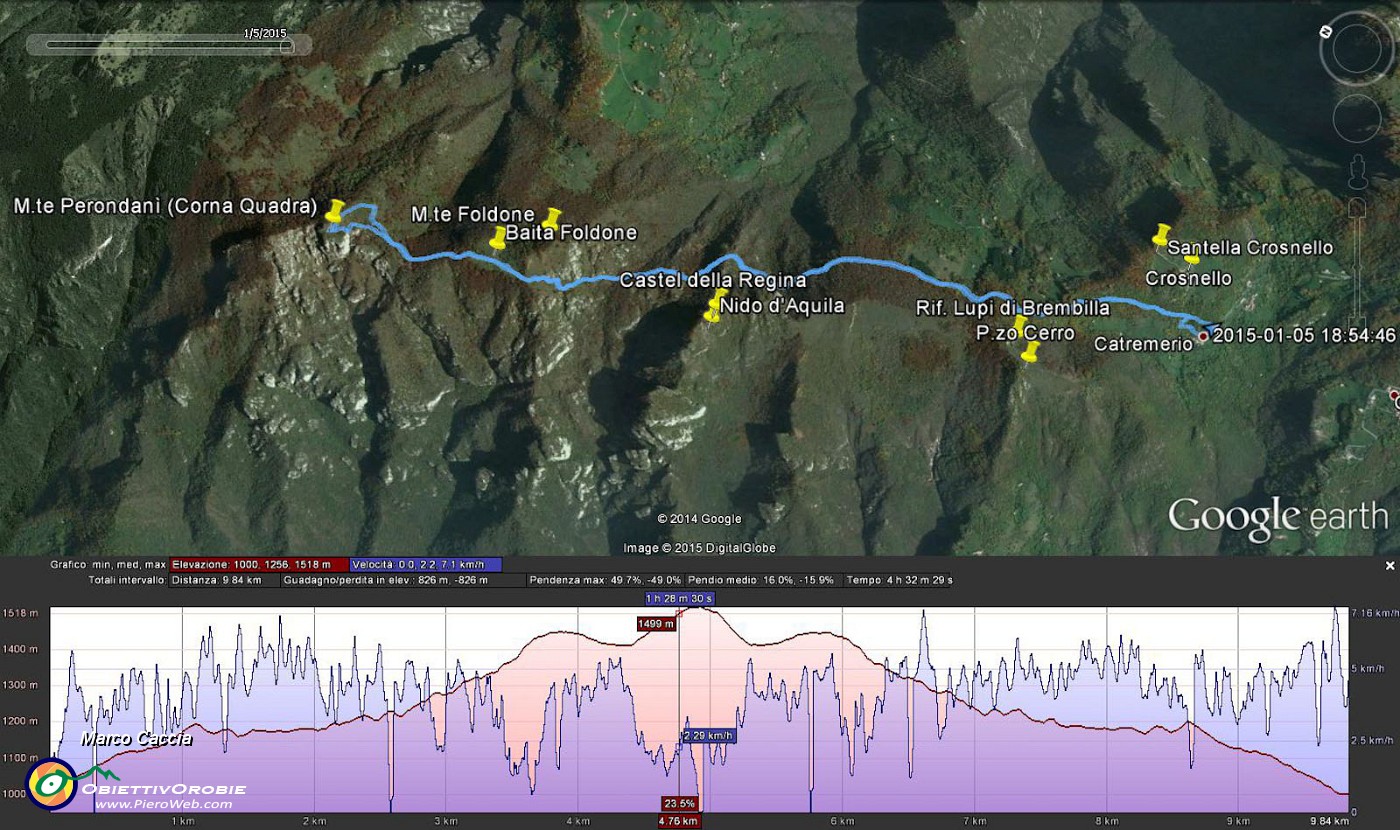
Task: Click the 'Tempo: 4 h 32 m 29 s' text
Action: click(900, 580)
